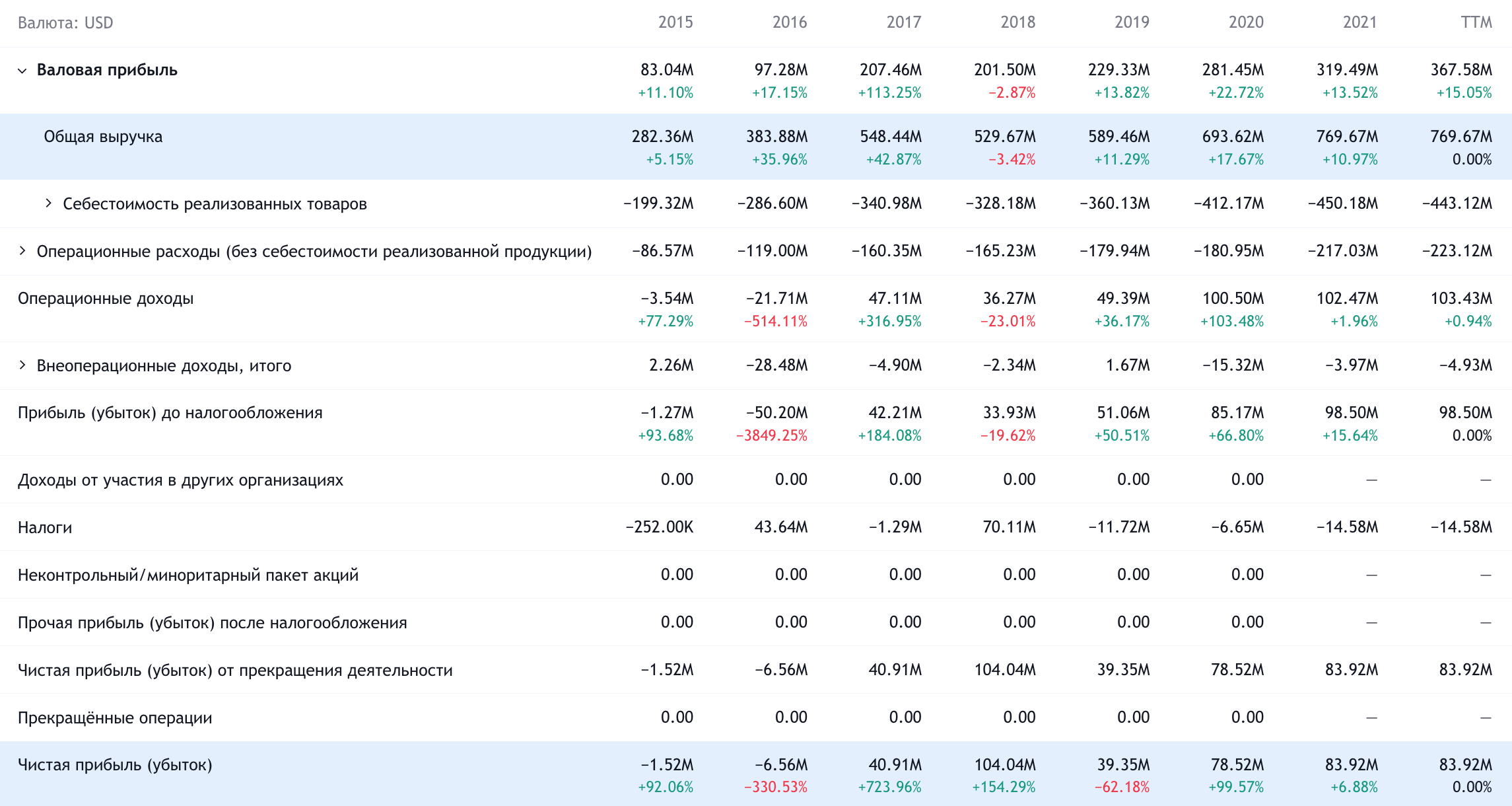This screenshot has height=806, width=1512.
Task: Click gross profit value 207.46M
Action: pos(891,70)
